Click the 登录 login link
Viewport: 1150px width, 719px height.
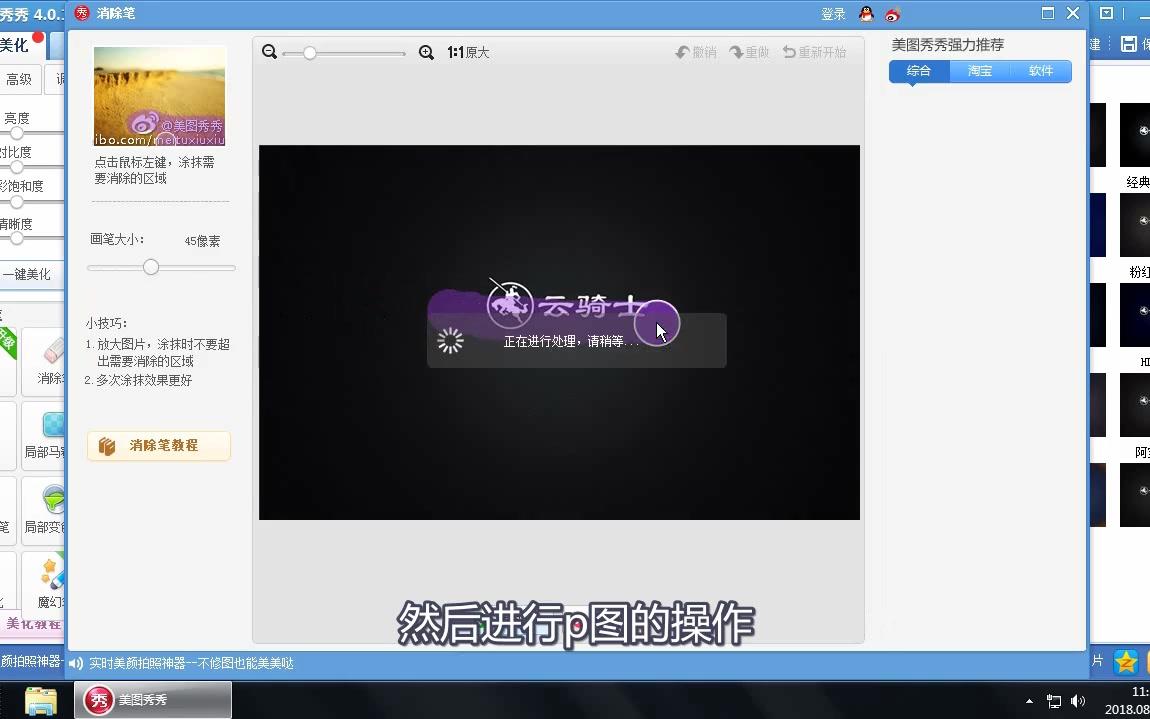[x=834, y=14]
